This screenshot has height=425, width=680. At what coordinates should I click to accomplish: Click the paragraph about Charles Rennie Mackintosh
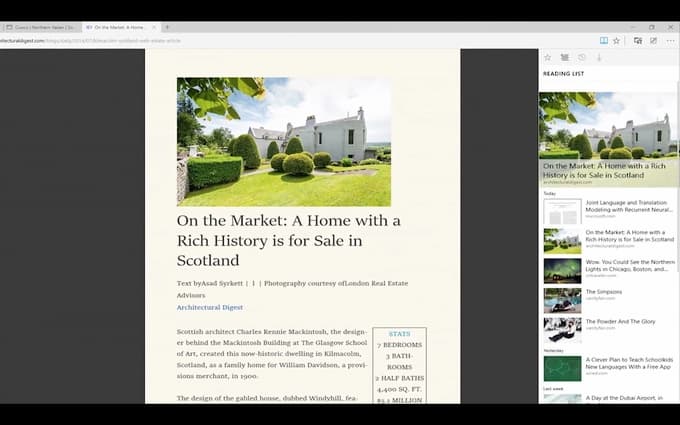tap(272, 354)
